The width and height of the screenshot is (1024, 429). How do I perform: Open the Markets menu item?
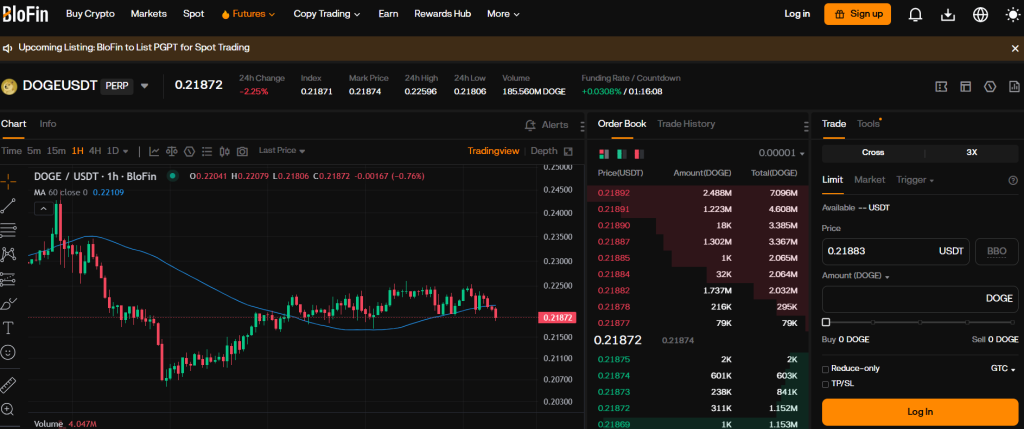[x=148, y=14]
